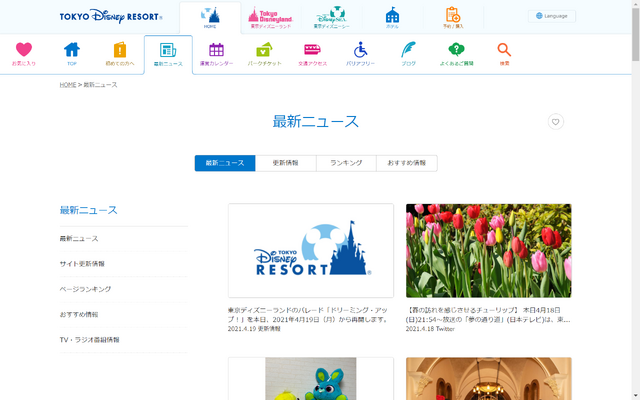The height and width of the screenshot is (400, 640).
Task: Add page to favorites heart button
Action: pyautogui.click(x=556, y=122)
